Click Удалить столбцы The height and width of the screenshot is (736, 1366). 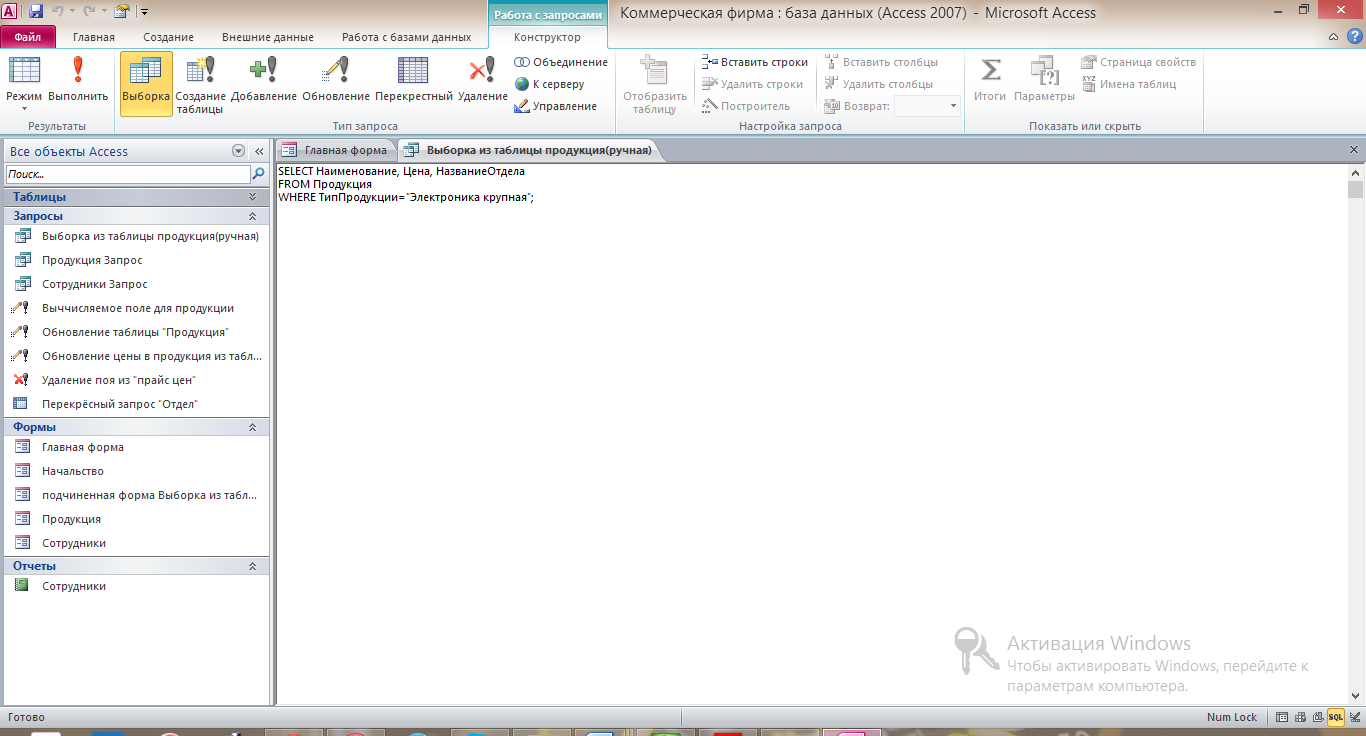878,84
